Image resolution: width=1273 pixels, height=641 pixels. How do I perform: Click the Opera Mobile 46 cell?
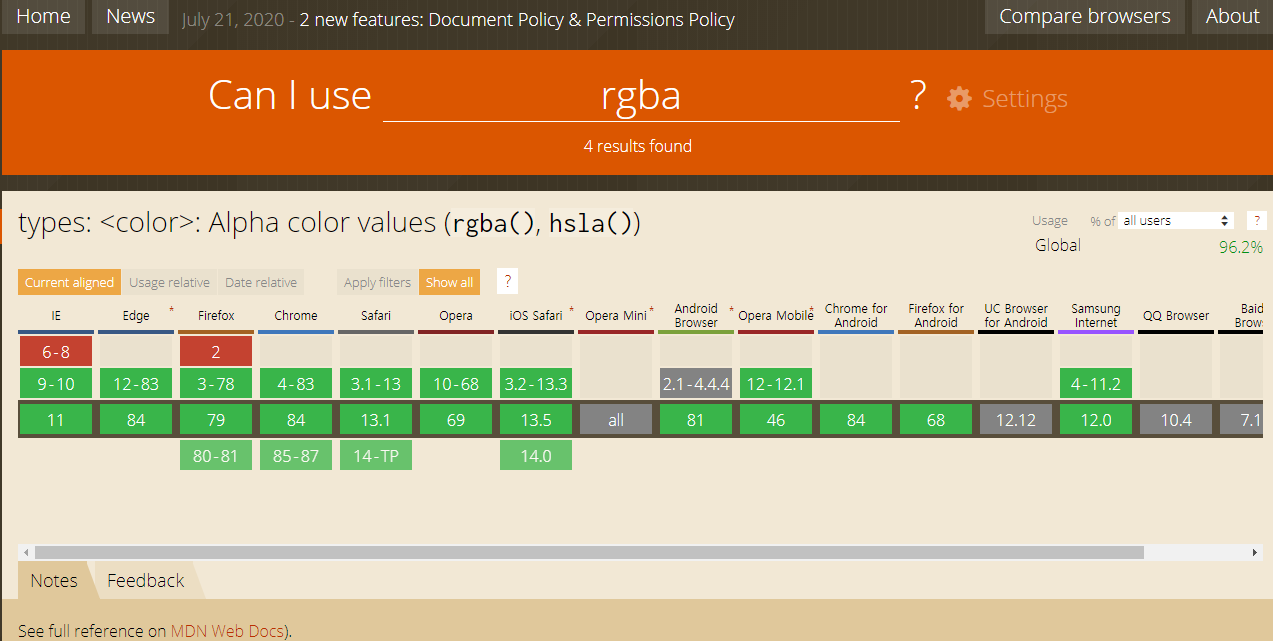click(x=776, y=420)
